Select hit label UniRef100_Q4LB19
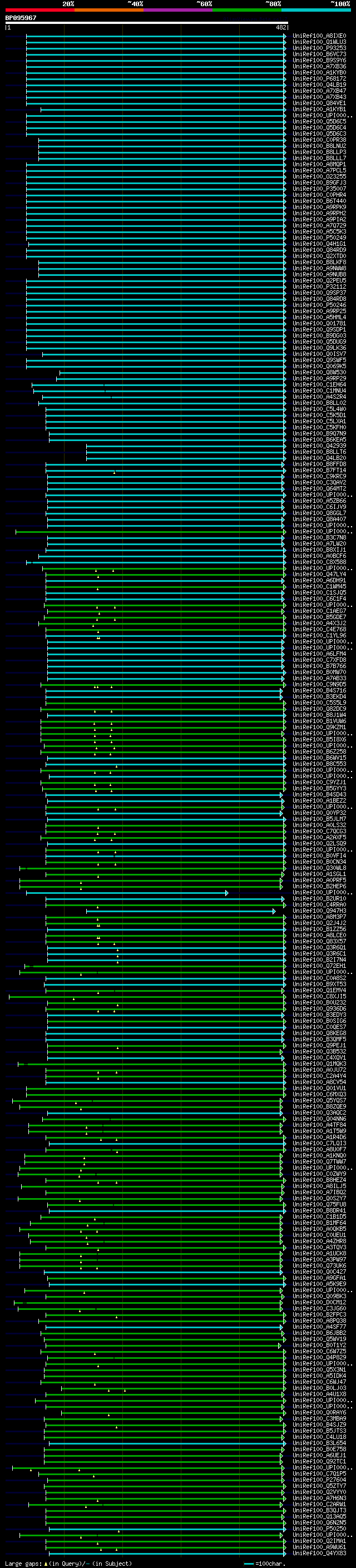 [319, 85]
